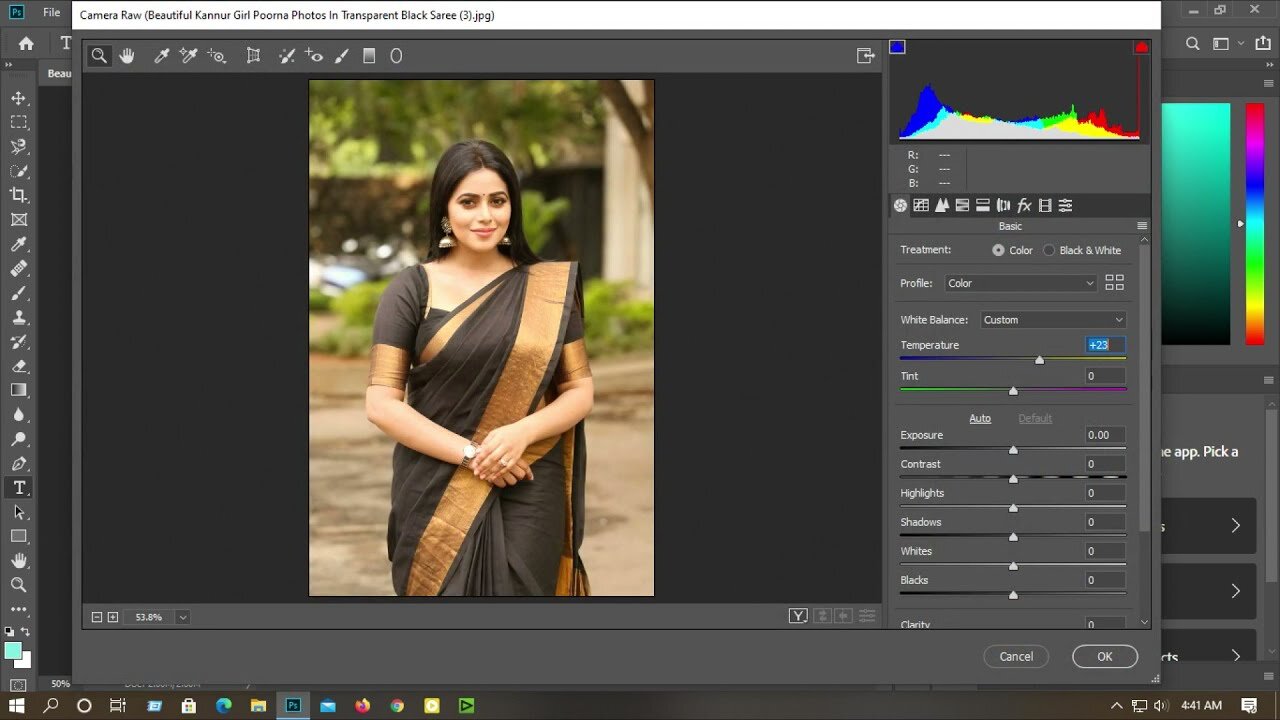Viewport: 1280px width, 720px height.
Task: Select Photoshop Move tool in left toolbar
Action: coord(18,98)
